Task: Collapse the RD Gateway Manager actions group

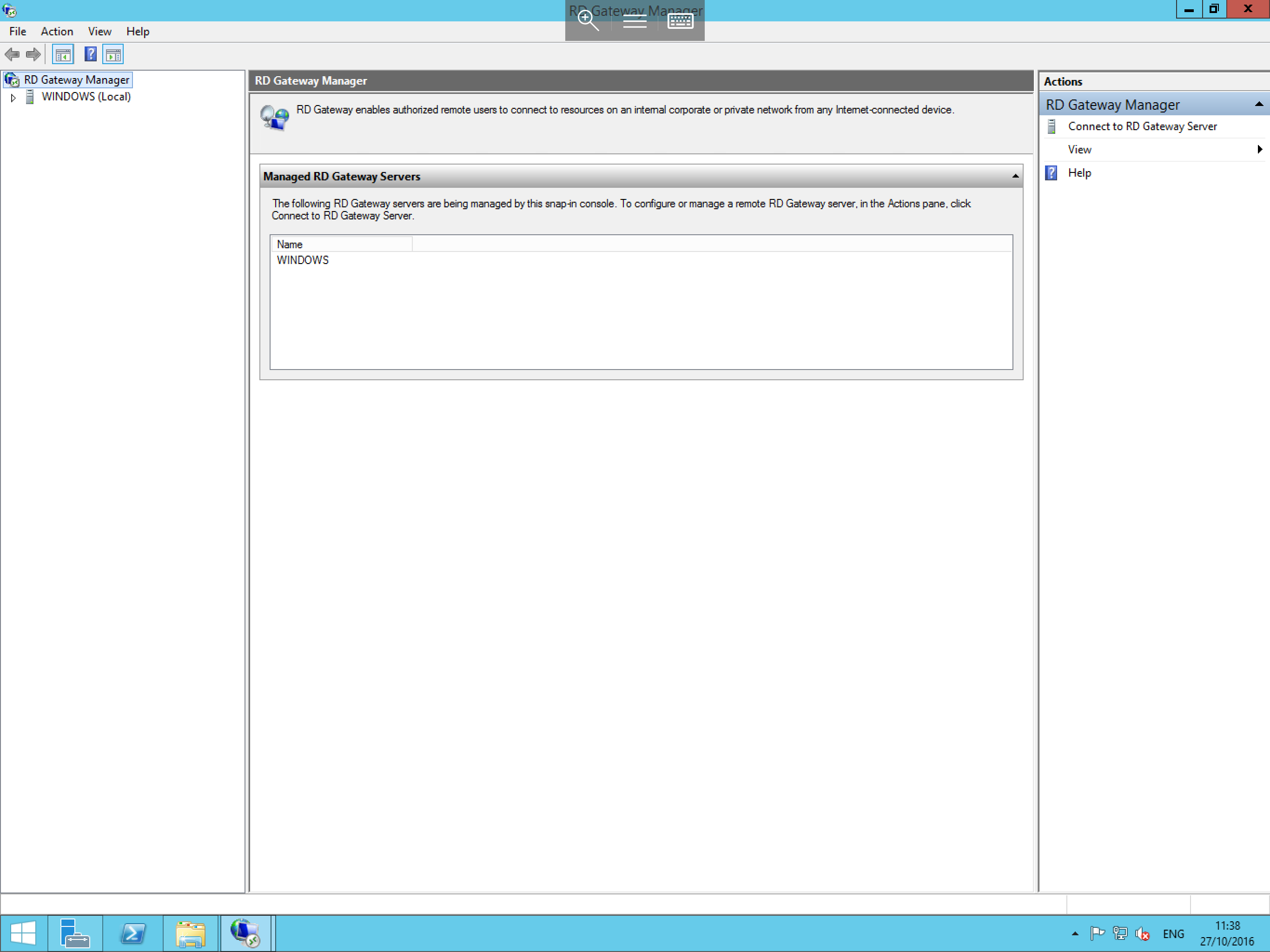Action: pyautogui.click(x=1259, y=105)
